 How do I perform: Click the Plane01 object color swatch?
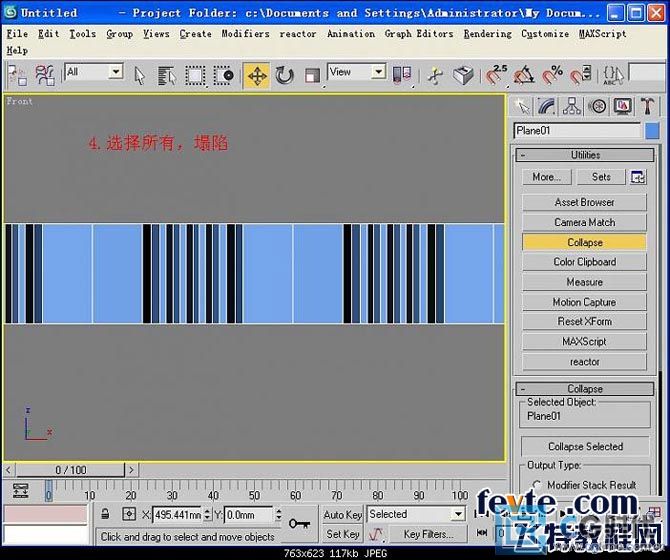pyautogui.click(x=652, y=131)
